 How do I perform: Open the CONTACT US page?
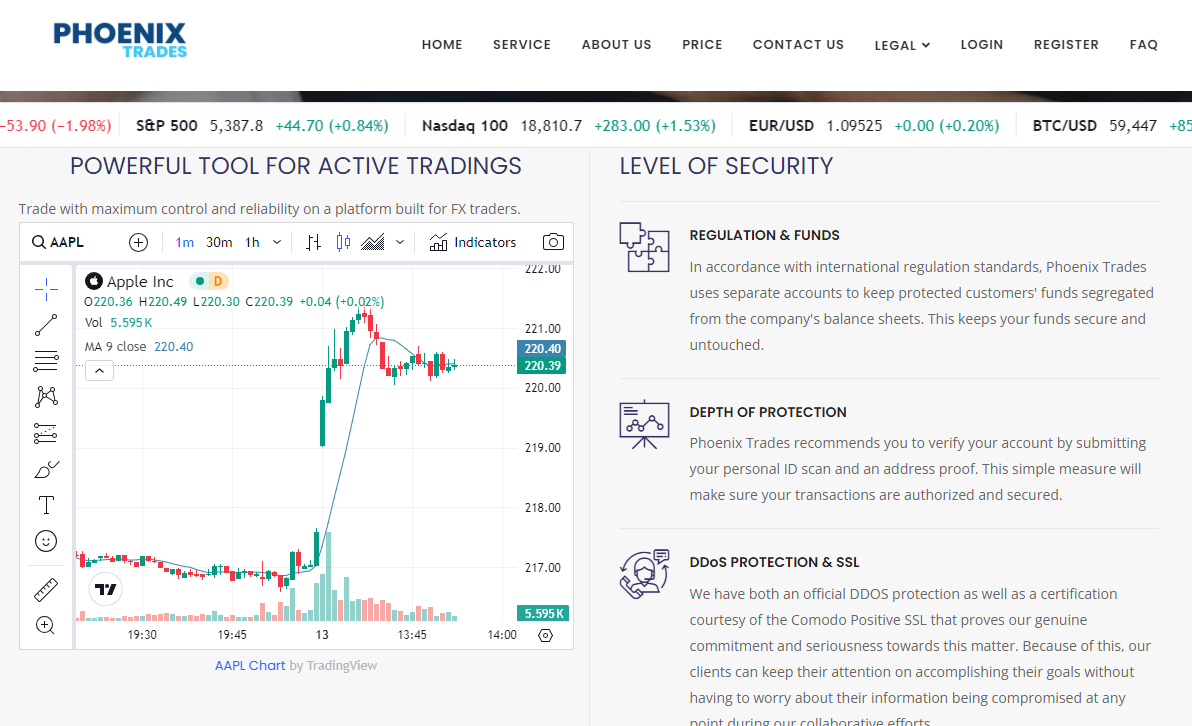(x=798, y=45)
